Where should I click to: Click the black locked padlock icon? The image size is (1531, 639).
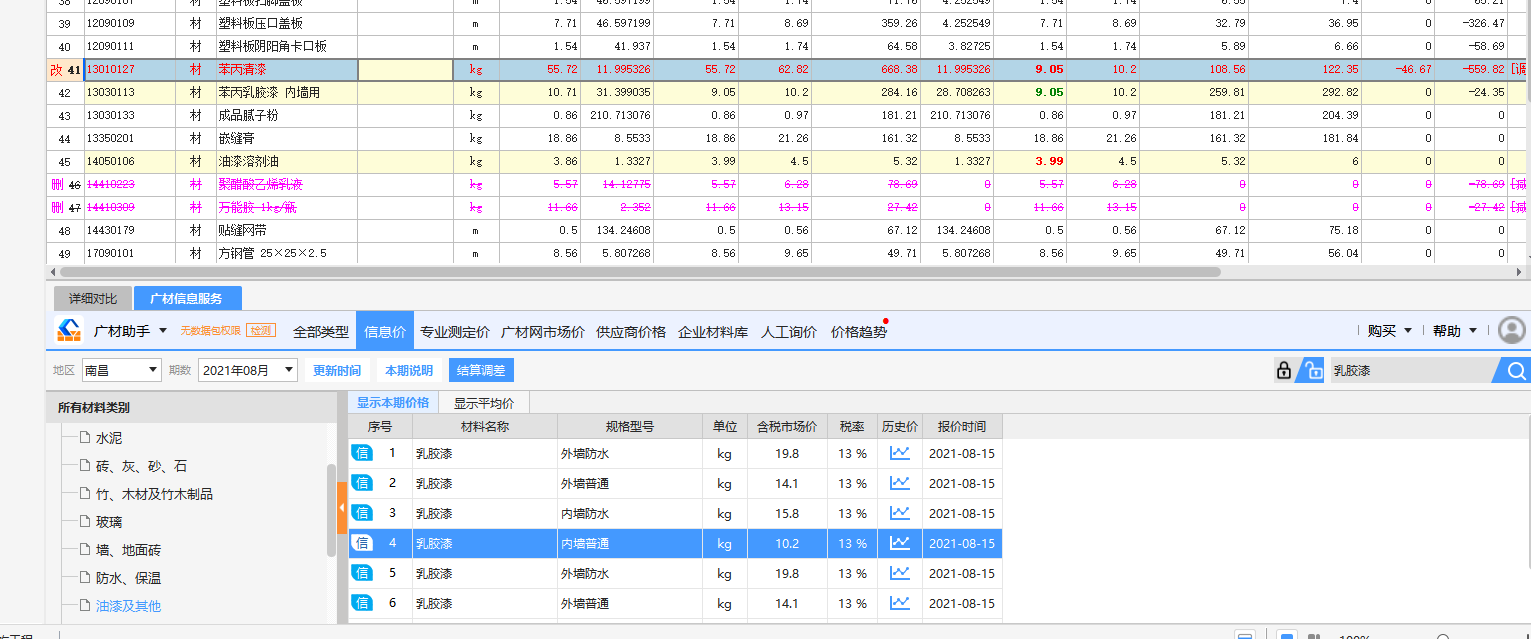[1284, 371]
